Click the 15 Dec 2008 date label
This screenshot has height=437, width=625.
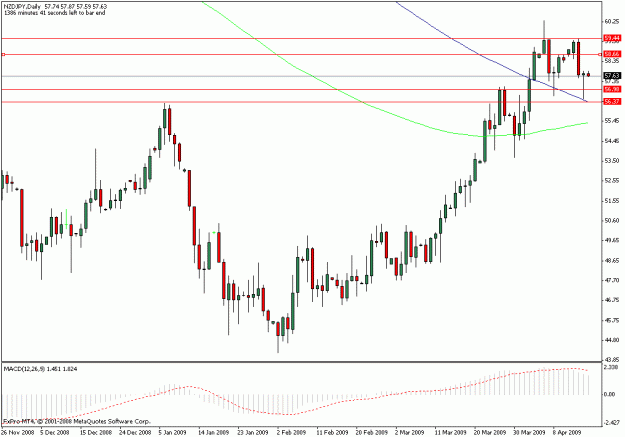(x=96, y=433)
